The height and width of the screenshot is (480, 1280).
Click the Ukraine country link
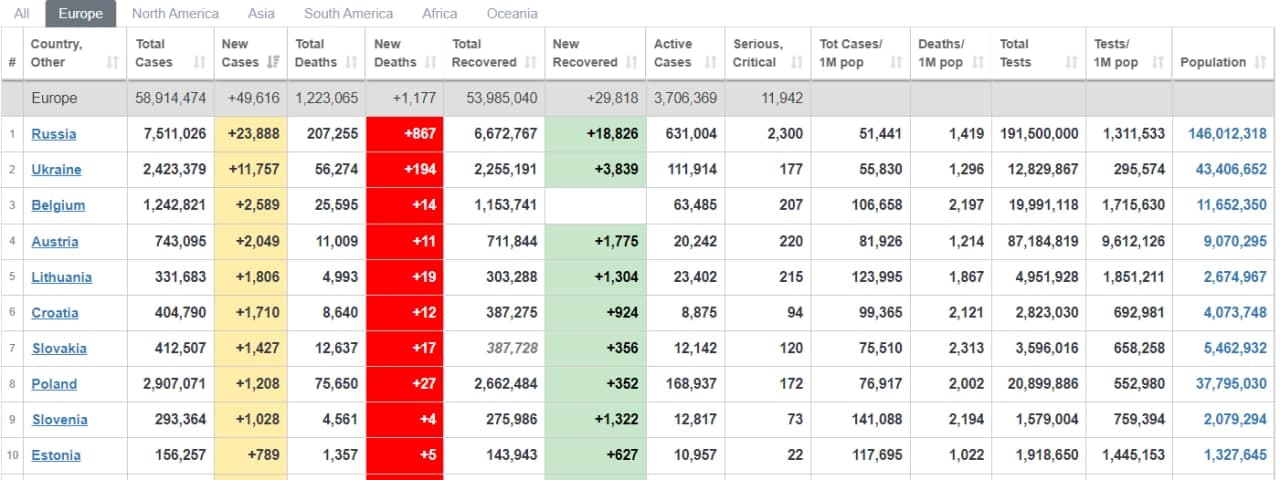pyautogui.click(x=56, y=170)
